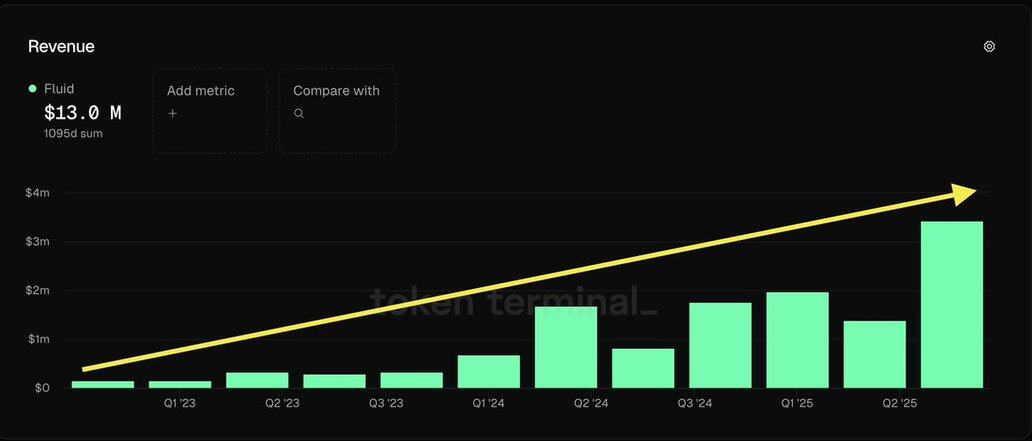Screen dimensions: 1032x441
Task: Open the Compare with card
Action: coord(337,110)
